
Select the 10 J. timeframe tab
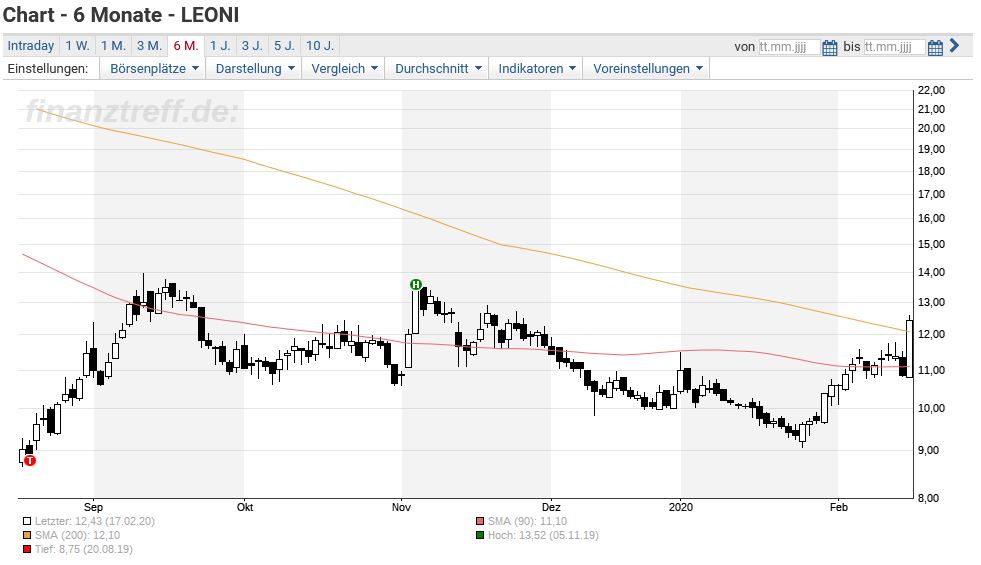click(320, 46)
